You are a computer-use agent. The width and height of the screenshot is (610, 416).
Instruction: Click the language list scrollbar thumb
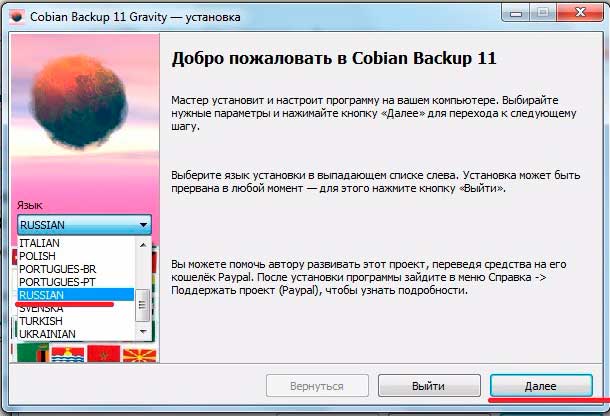click(143, 305)
